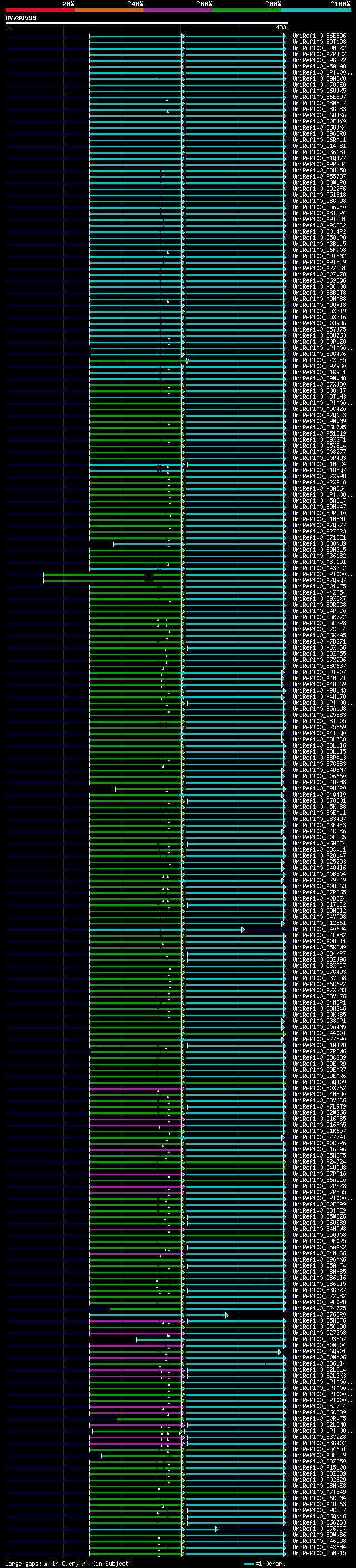Select the query ID AV780593
Screen dimensions: 356x1568
pyautogui.click(x=21, y=18)
